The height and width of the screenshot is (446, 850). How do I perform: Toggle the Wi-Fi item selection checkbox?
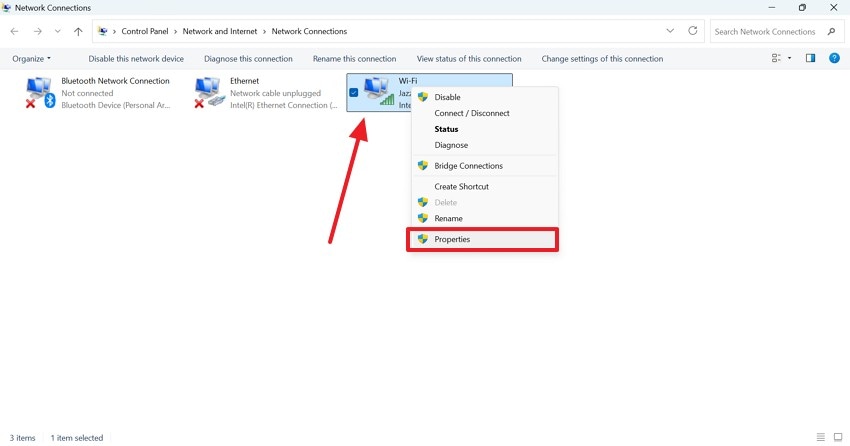coord(353,93)
